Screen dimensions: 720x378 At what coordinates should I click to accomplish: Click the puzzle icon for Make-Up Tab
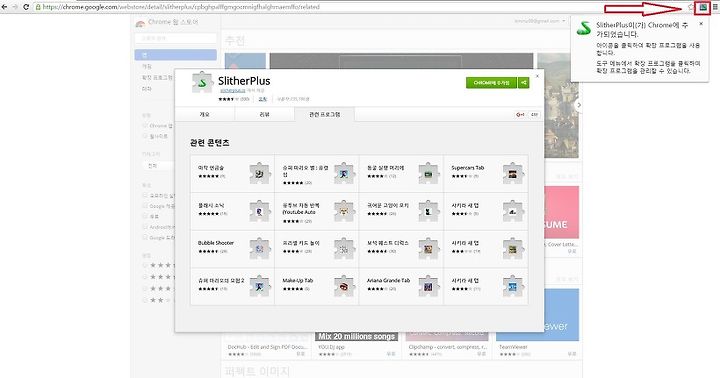coord(344,286)
